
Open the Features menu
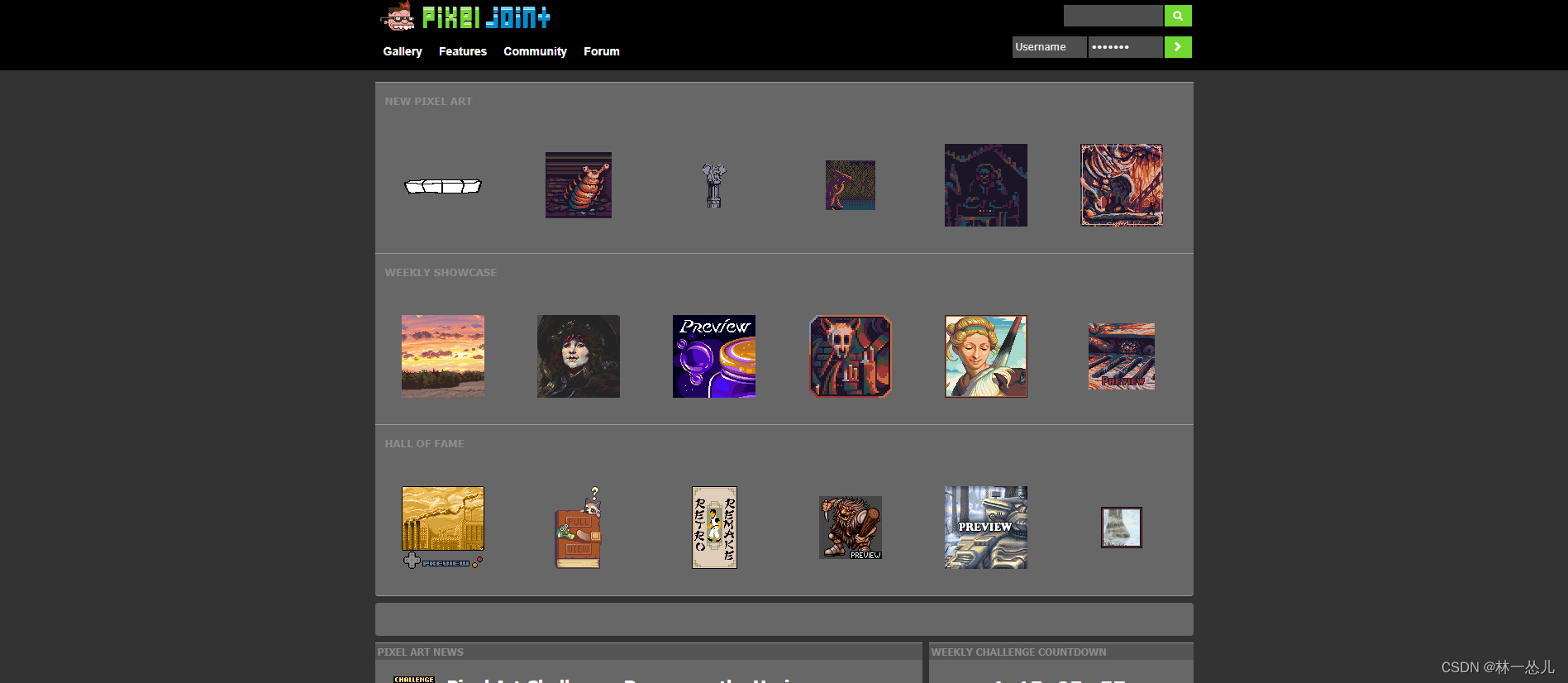point(463,51)
